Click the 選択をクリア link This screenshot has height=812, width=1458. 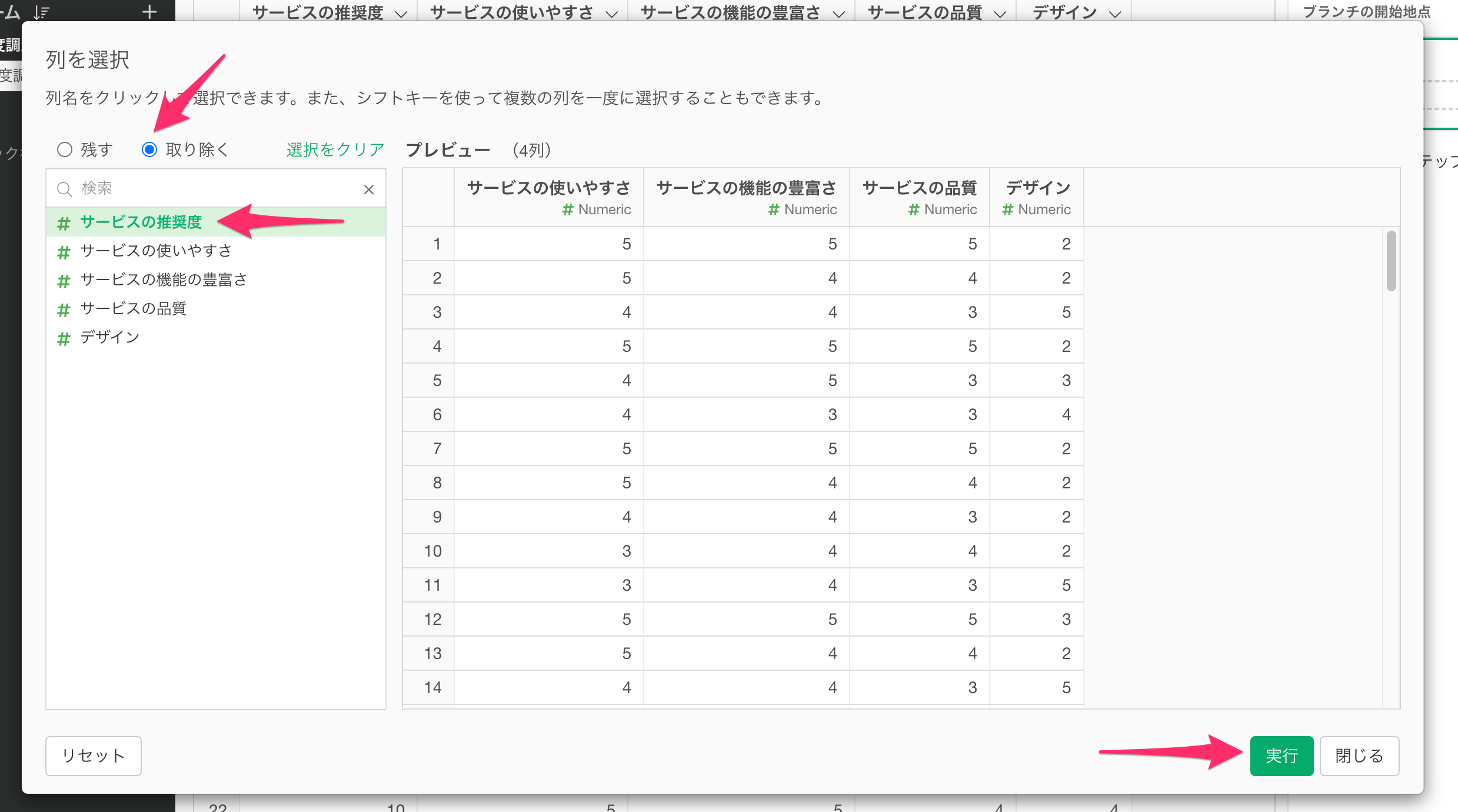coord(335,149)
